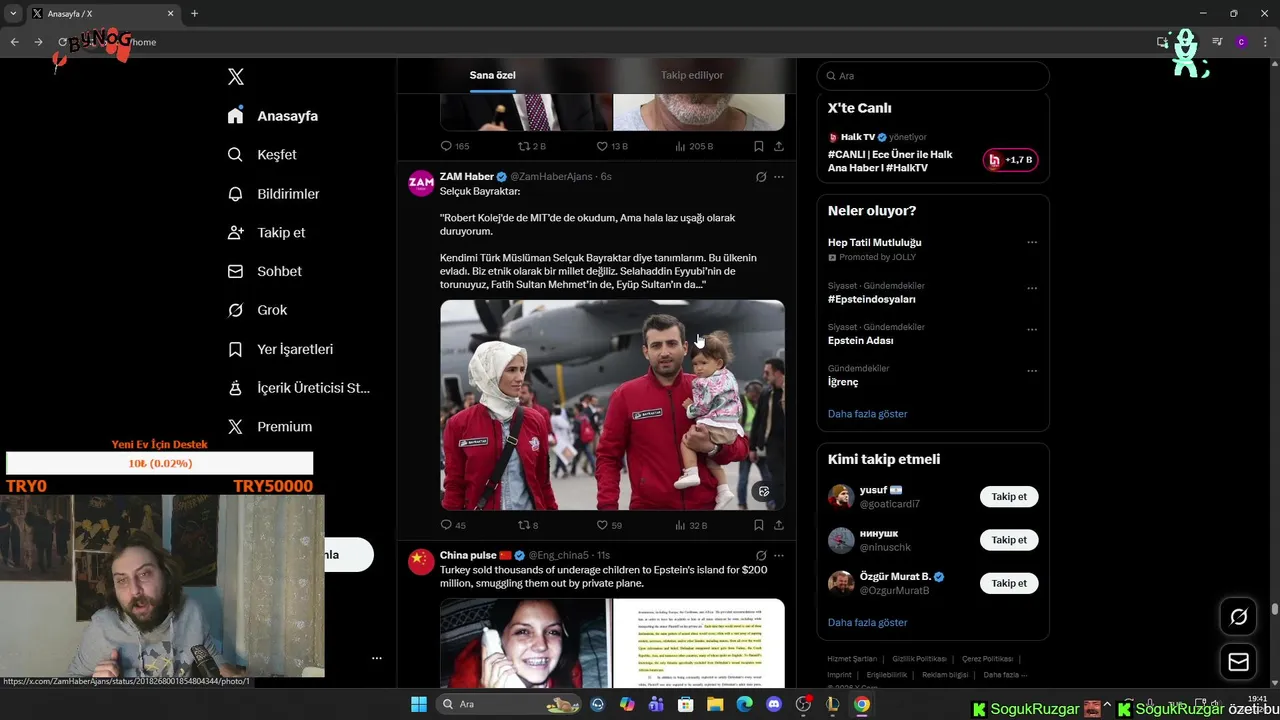Screen dimensions: 1280x720
Task: Open floating messages envelope button
Action: pos(1238,662)
